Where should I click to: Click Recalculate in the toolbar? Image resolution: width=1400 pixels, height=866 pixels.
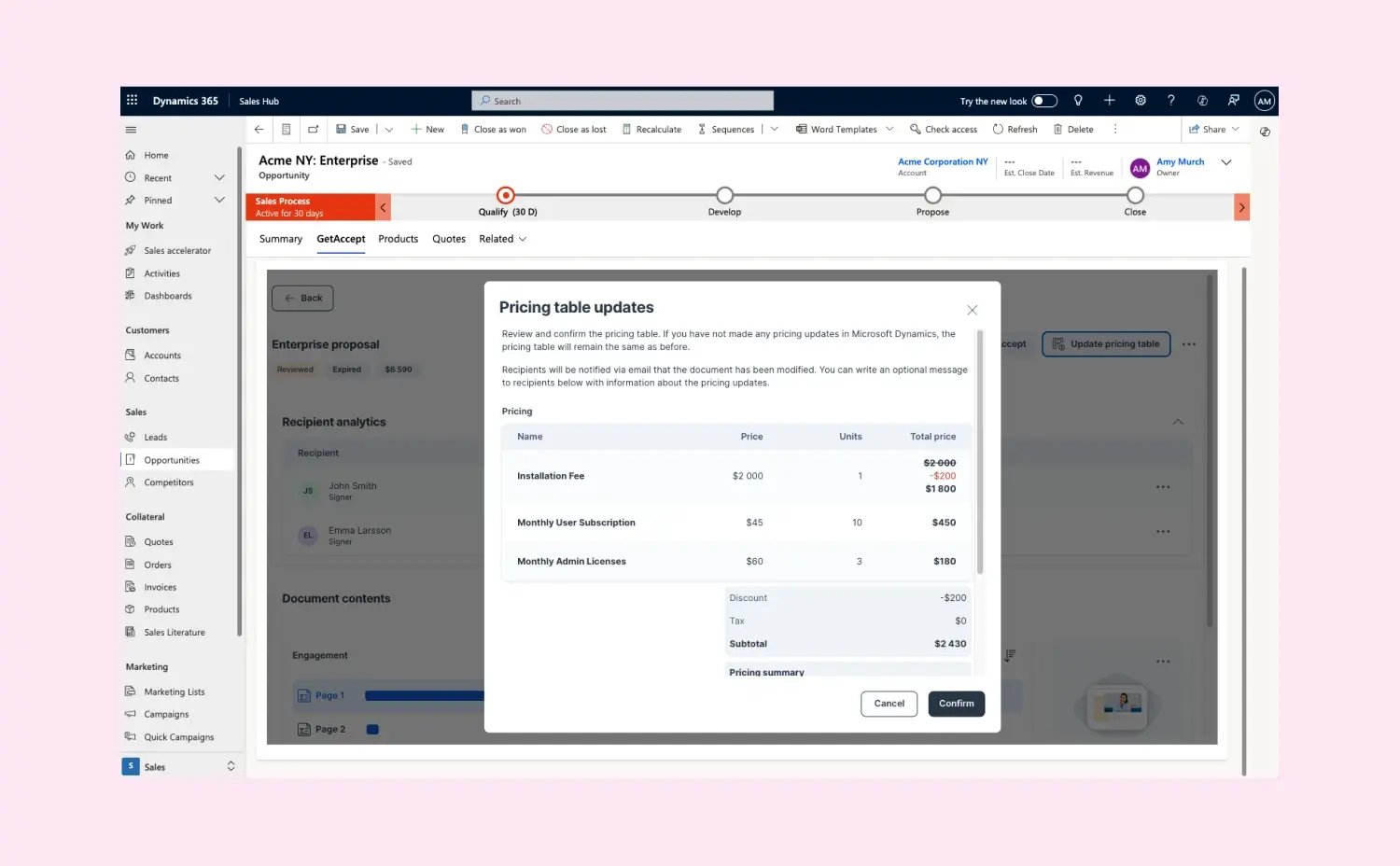coord(651,130)
